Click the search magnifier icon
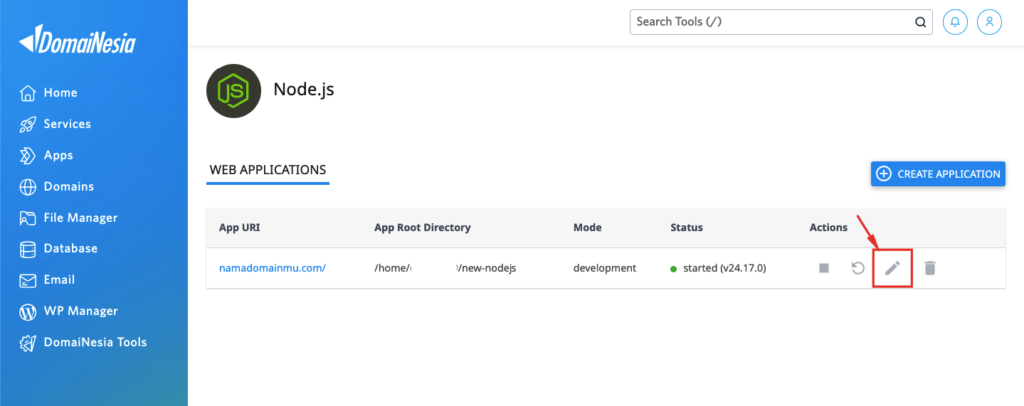This screenshot has height=406, width=1024. pyautogui.click(x=920, y=22)
